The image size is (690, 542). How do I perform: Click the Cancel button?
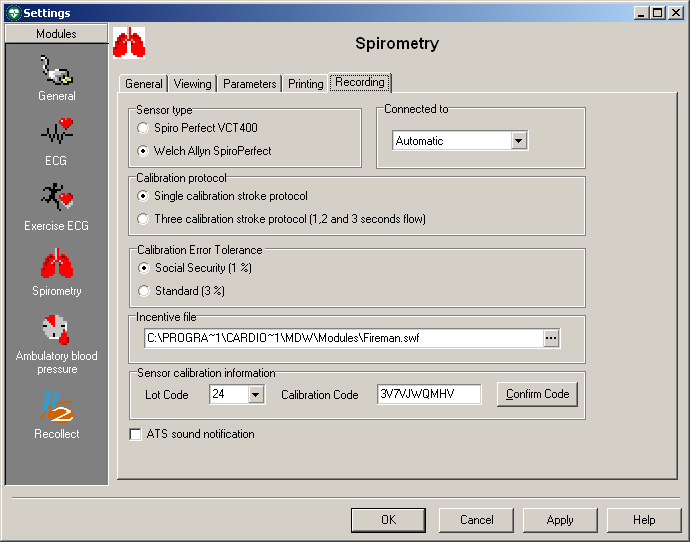pyautogui.click(x=476, y=520)
